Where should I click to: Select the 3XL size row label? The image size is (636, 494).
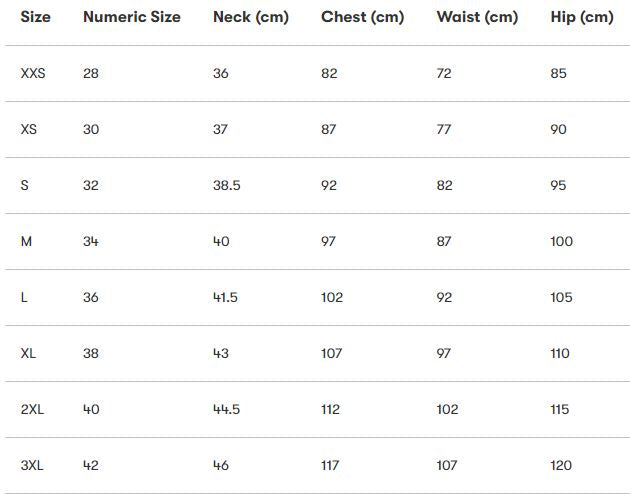coord(32,465)
